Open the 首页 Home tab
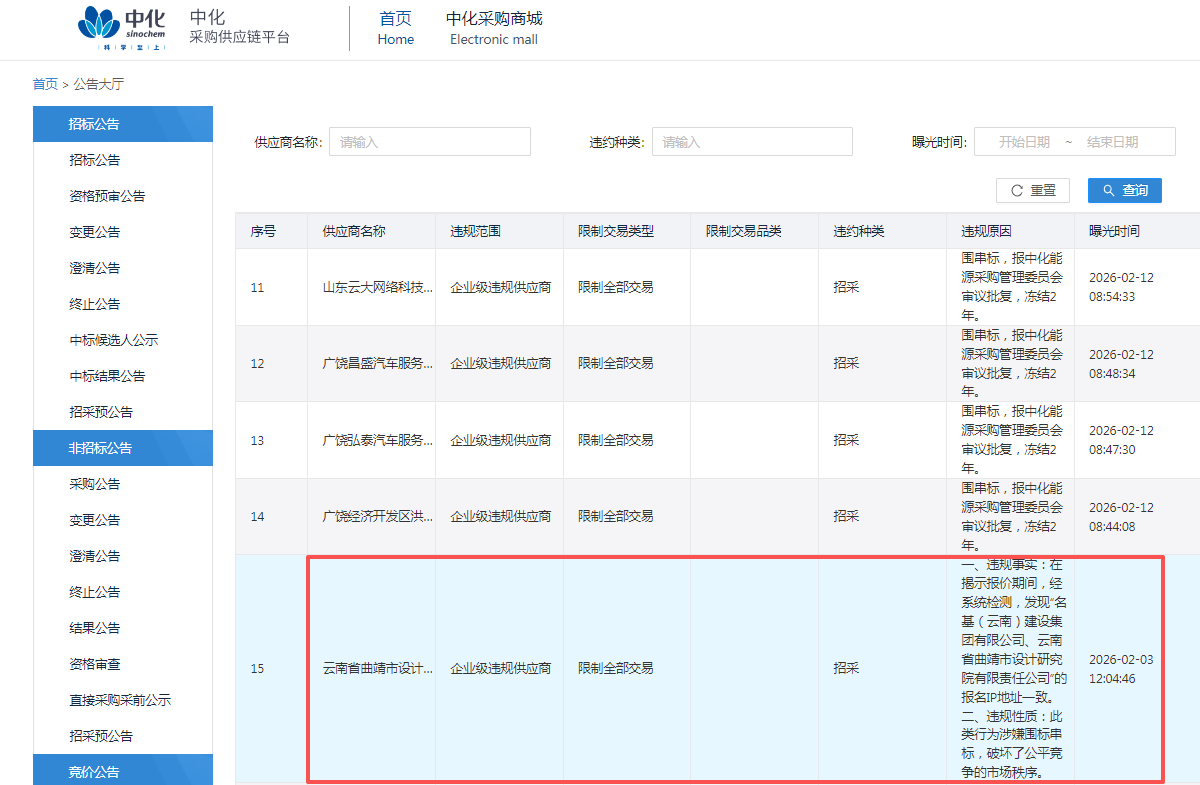This screenshot has height=785, width=1200. (x=395, y=28)
